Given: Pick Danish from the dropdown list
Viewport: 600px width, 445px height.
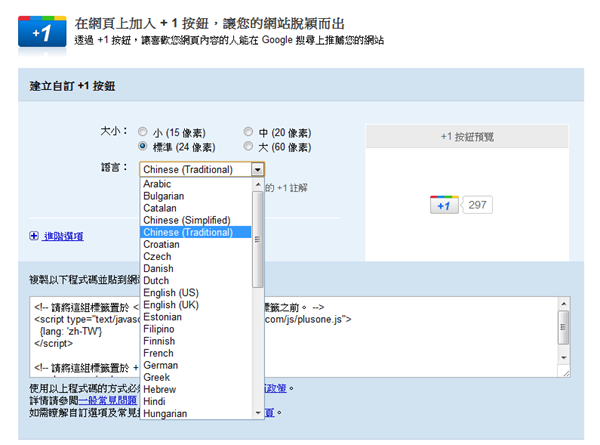Looking at the screenshot, I should tap(196, 269).
